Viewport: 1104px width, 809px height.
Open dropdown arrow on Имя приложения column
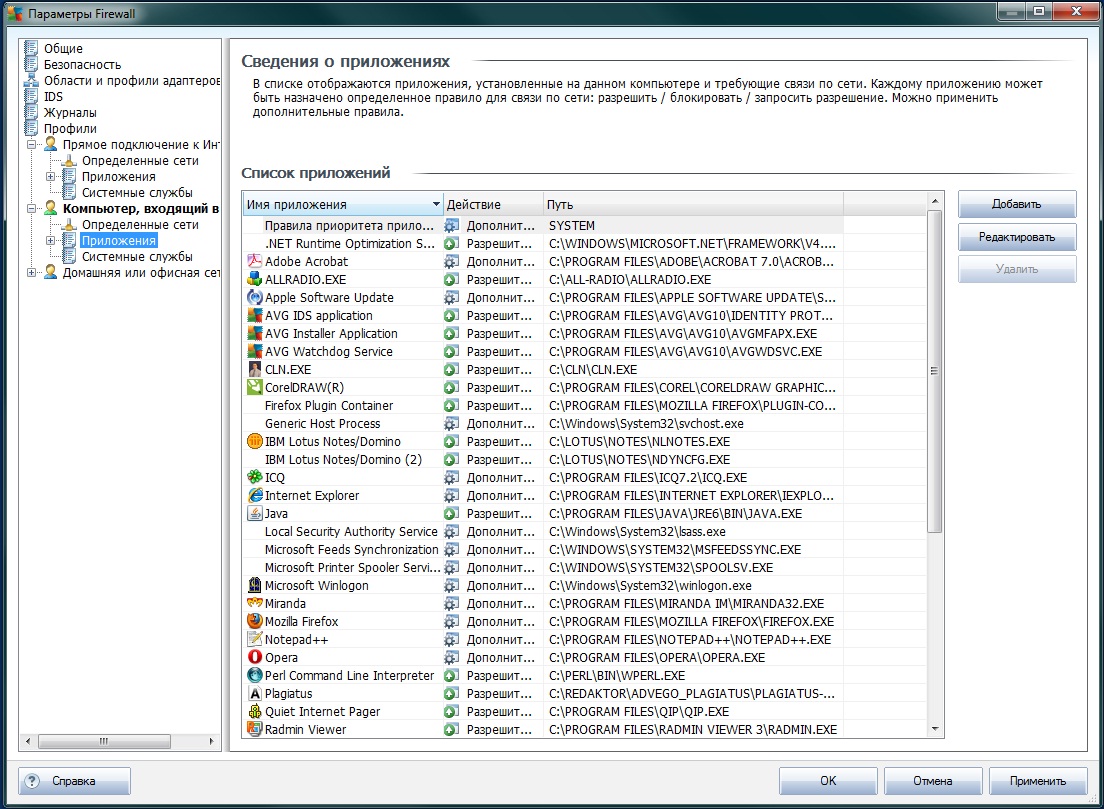(435, 205)
